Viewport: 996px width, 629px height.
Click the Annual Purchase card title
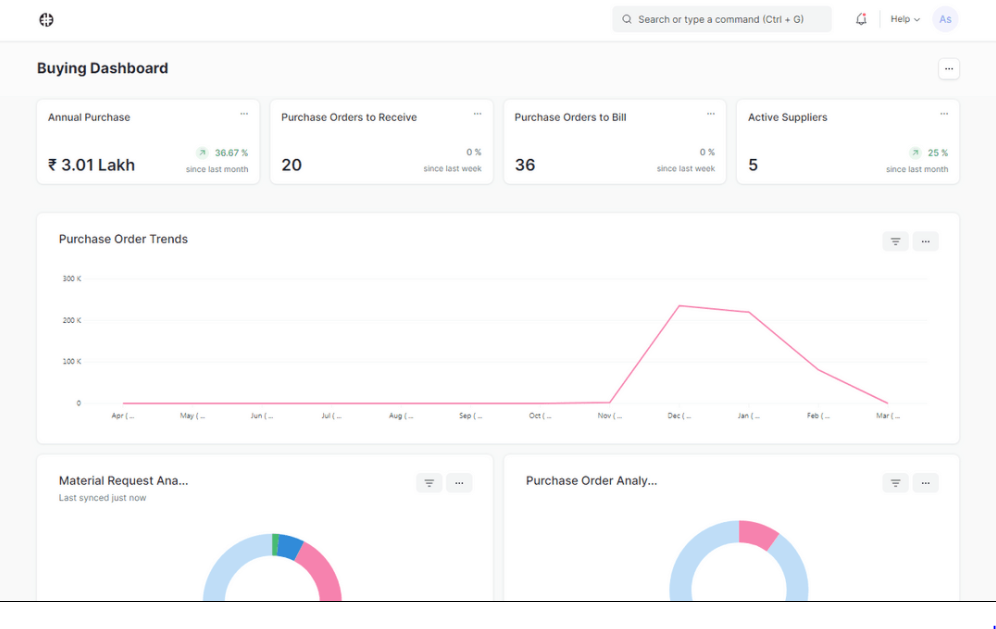(x=89, y=118)
